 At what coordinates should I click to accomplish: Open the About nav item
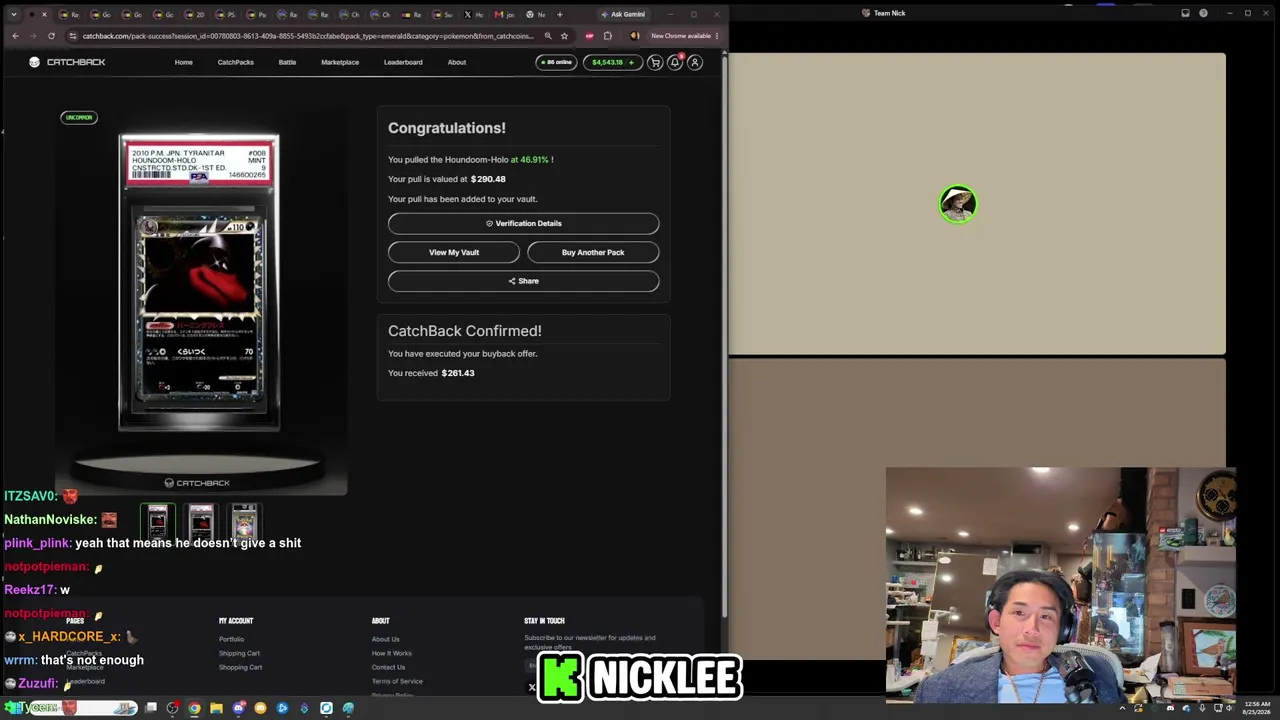click(x=457, y=62)
